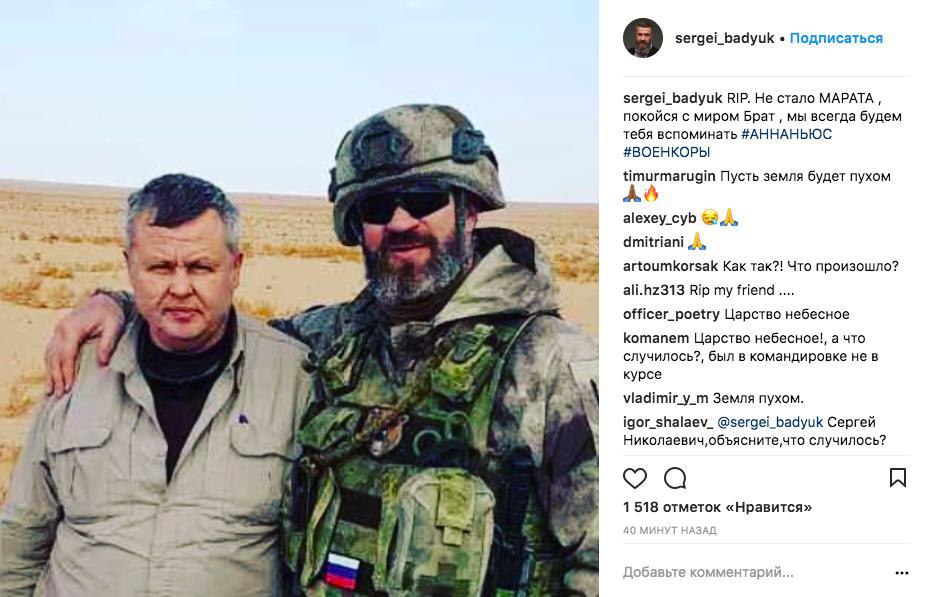Viewport: 933px width, 597px height.
Task: Click the comment speech bubble icon
Action: point(675,478)
